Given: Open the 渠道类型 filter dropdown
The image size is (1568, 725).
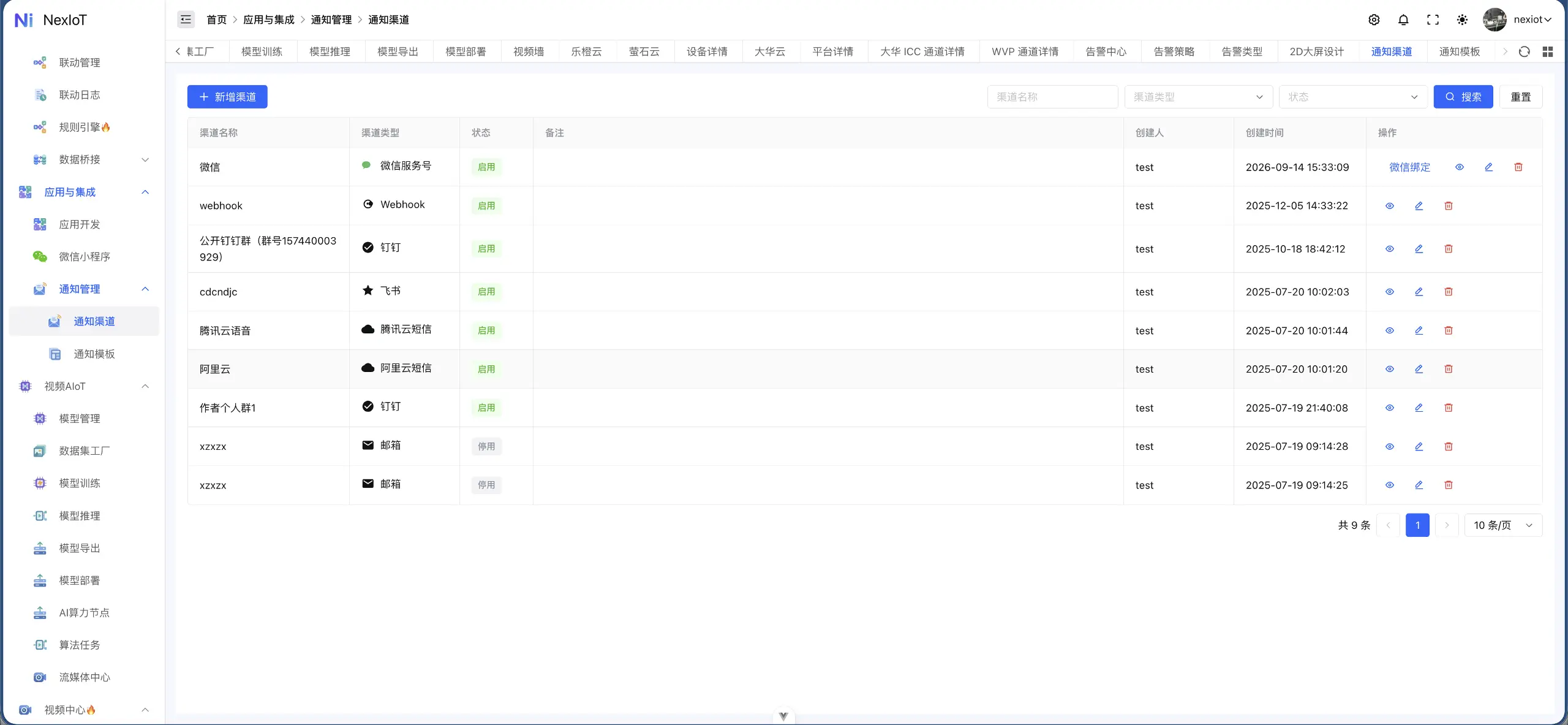Looking at the screenshot, I should 1198,97.
